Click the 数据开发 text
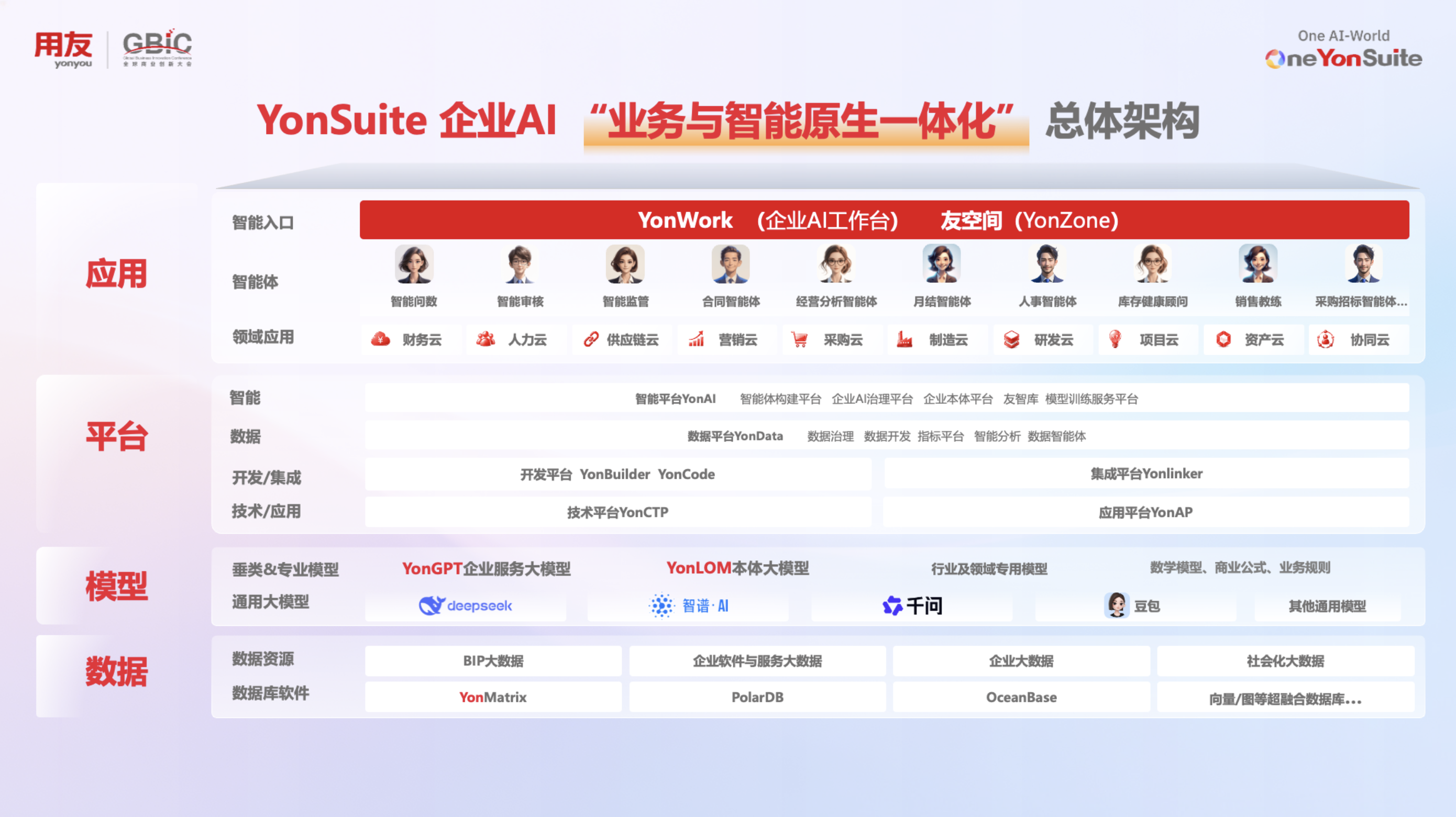The width and height of the screenshot is (1456, 817). pyautogui.click(x=887, y=436)
